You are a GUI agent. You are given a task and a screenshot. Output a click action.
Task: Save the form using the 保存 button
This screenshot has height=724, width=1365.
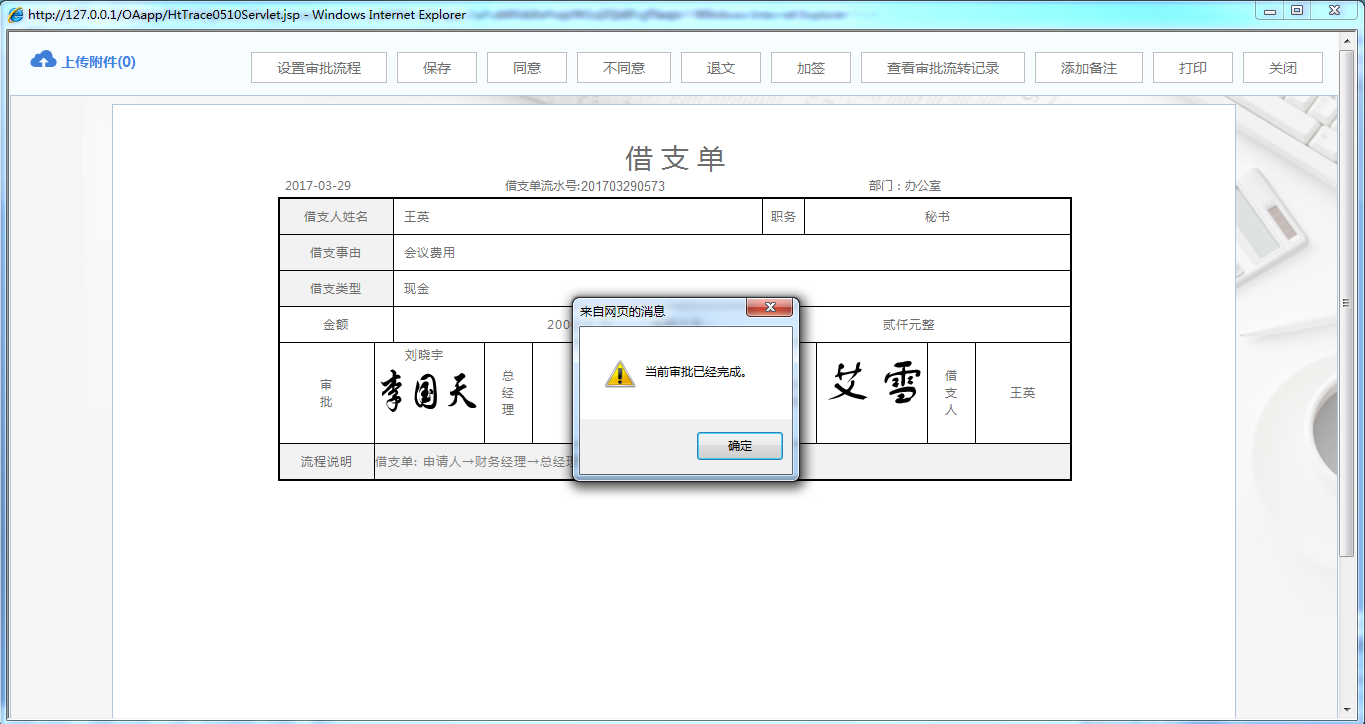click(436, 67)
